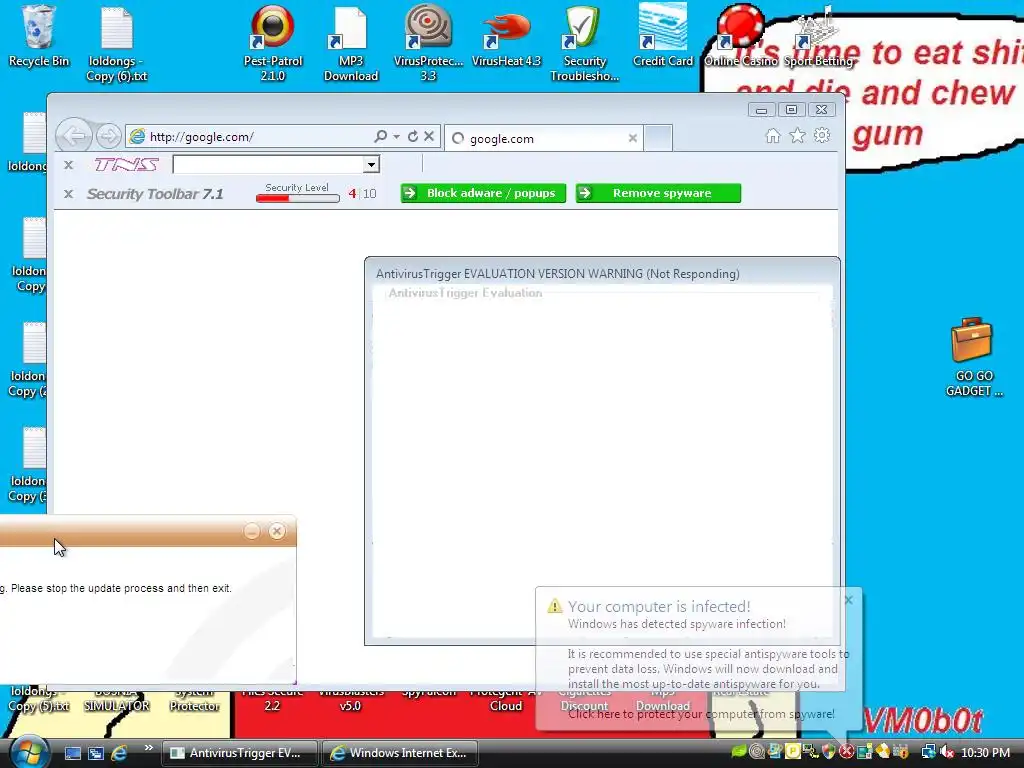Click the Block adware / popups button
This screenshot has width=1024, height=768.
[483, 193]
